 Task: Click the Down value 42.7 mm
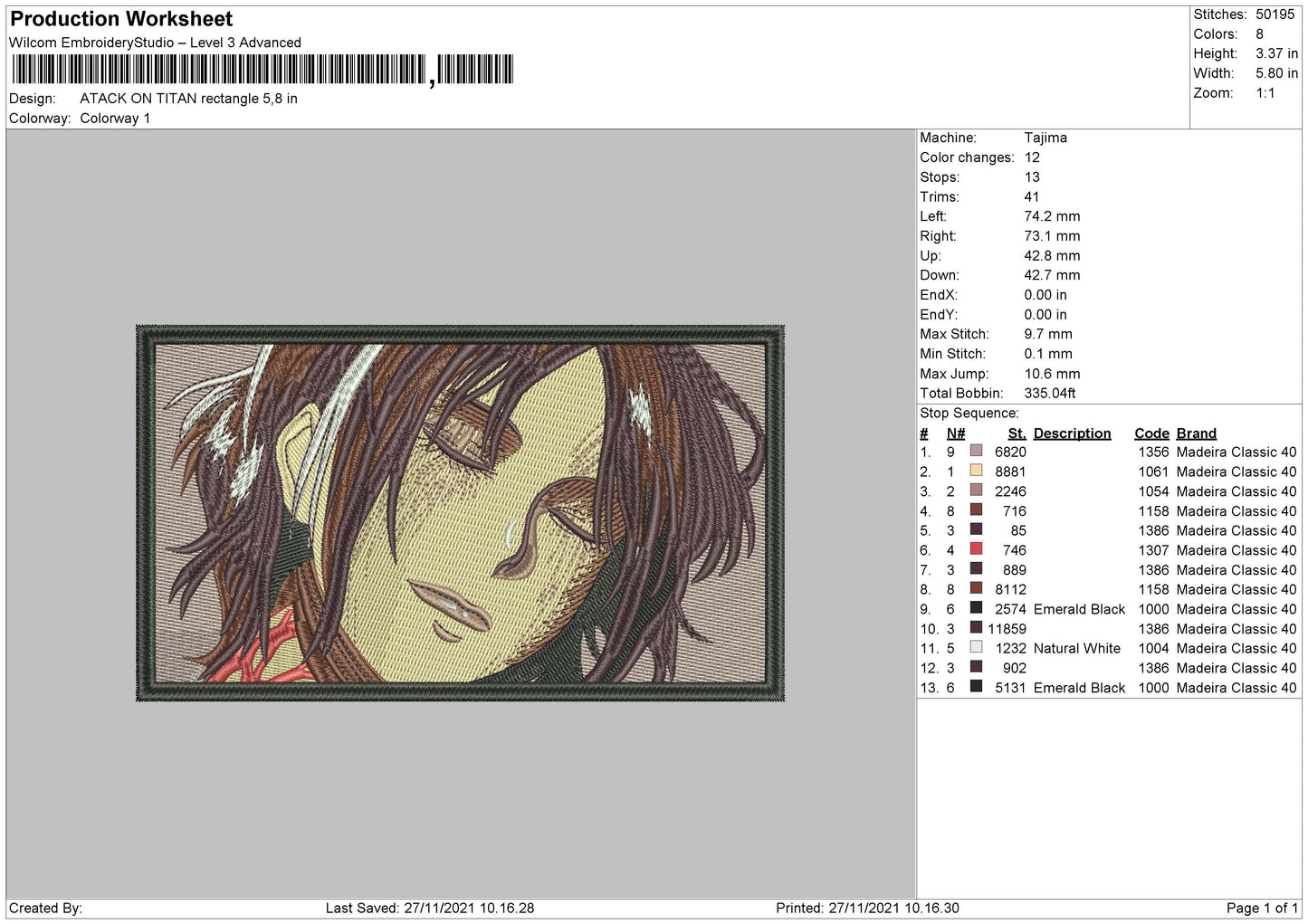tap(1052, 275)
